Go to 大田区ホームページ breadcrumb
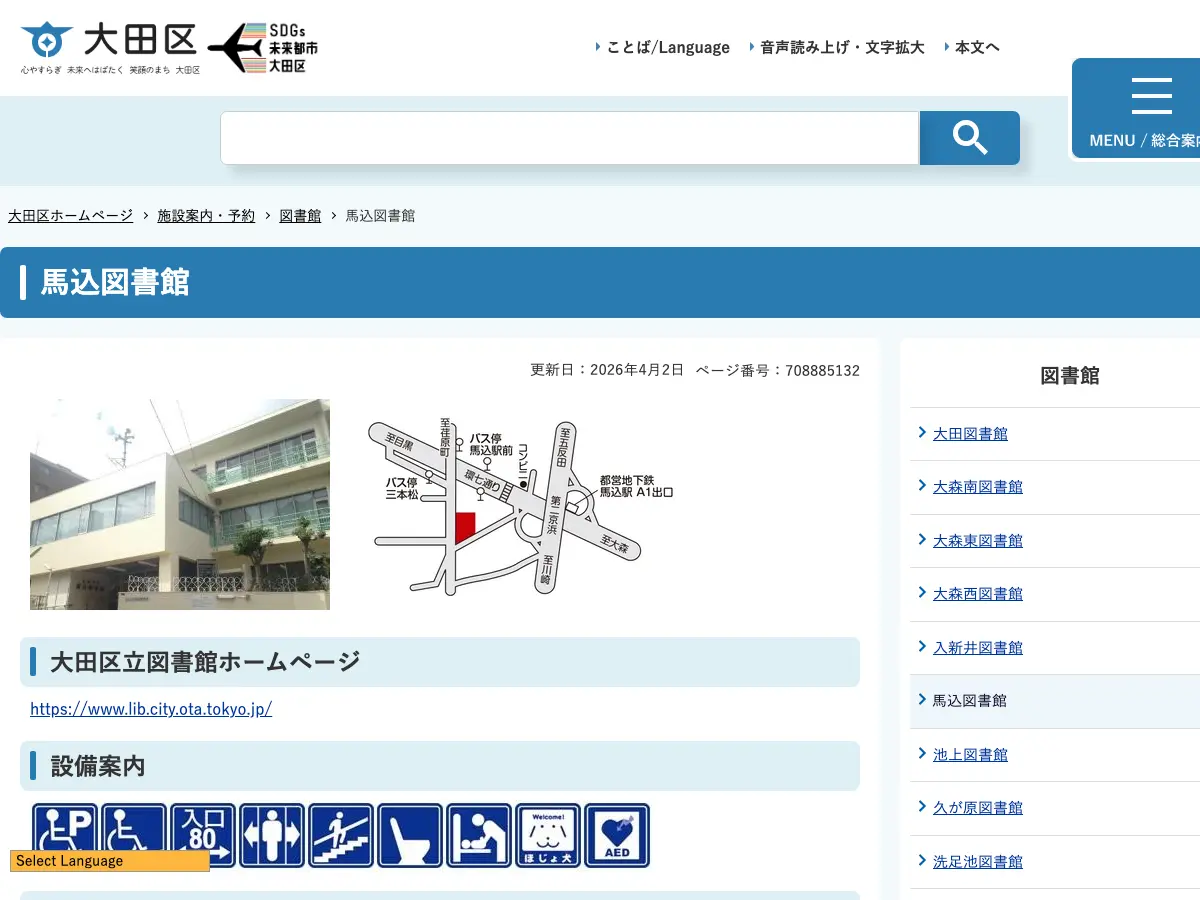 [70, 216]
